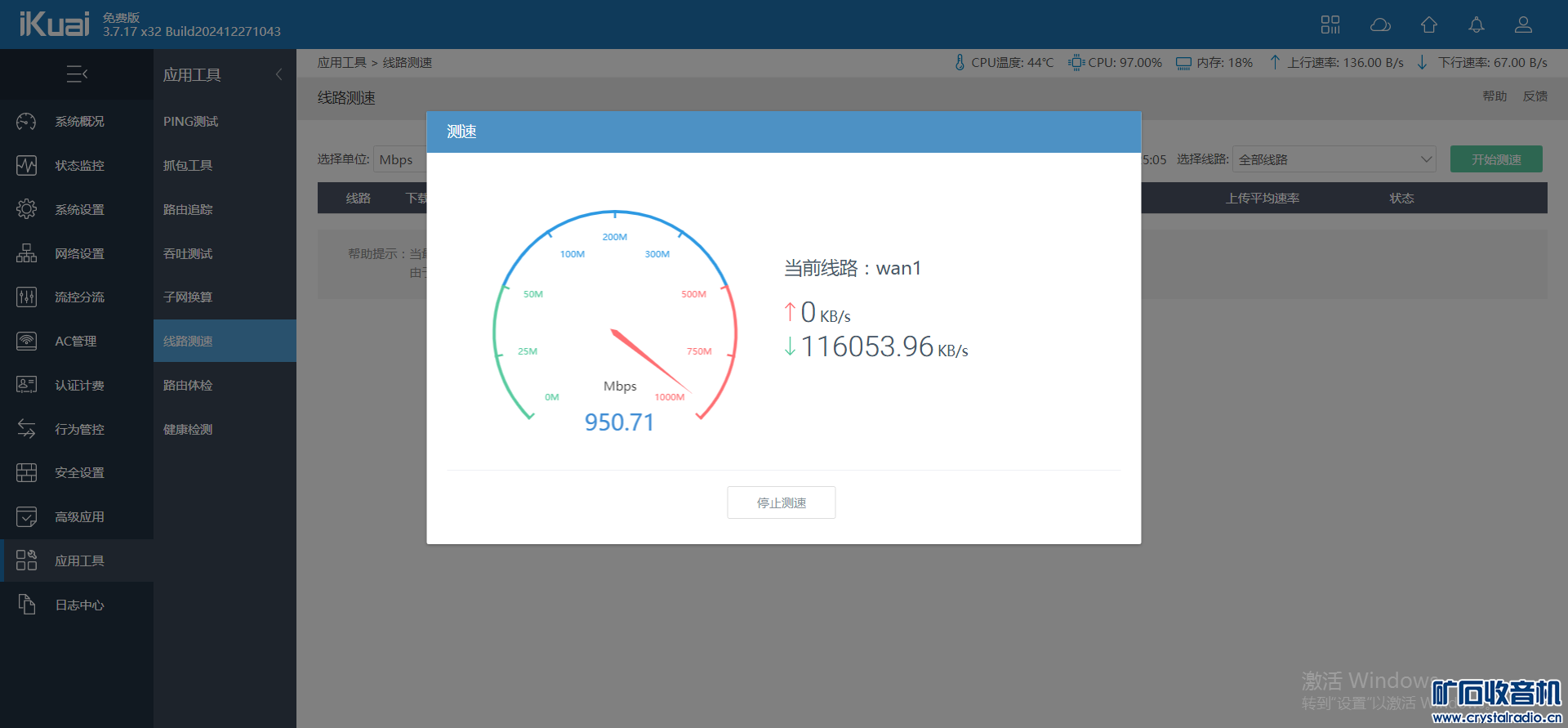Click the download rate arrow icon

point(1422,63)
